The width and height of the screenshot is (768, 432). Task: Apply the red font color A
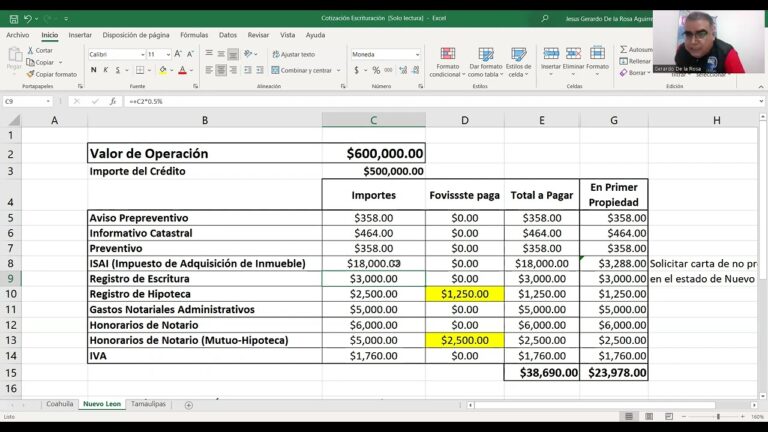(x=182, y=70)
